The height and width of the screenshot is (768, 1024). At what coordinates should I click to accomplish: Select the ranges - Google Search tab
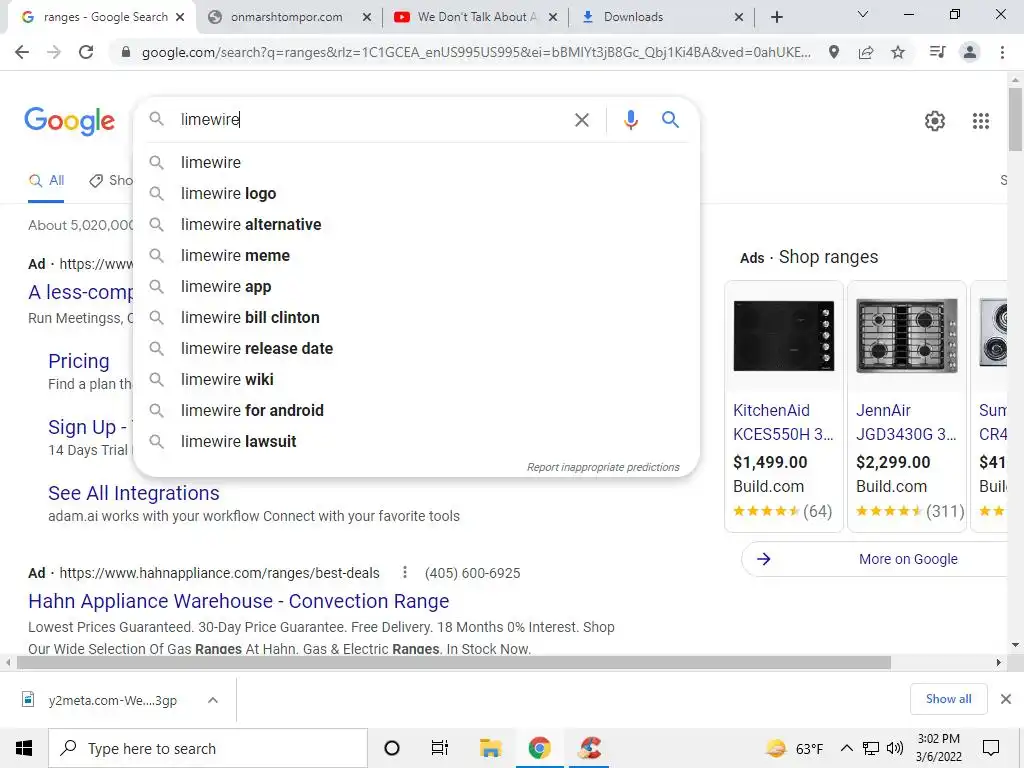104,17
